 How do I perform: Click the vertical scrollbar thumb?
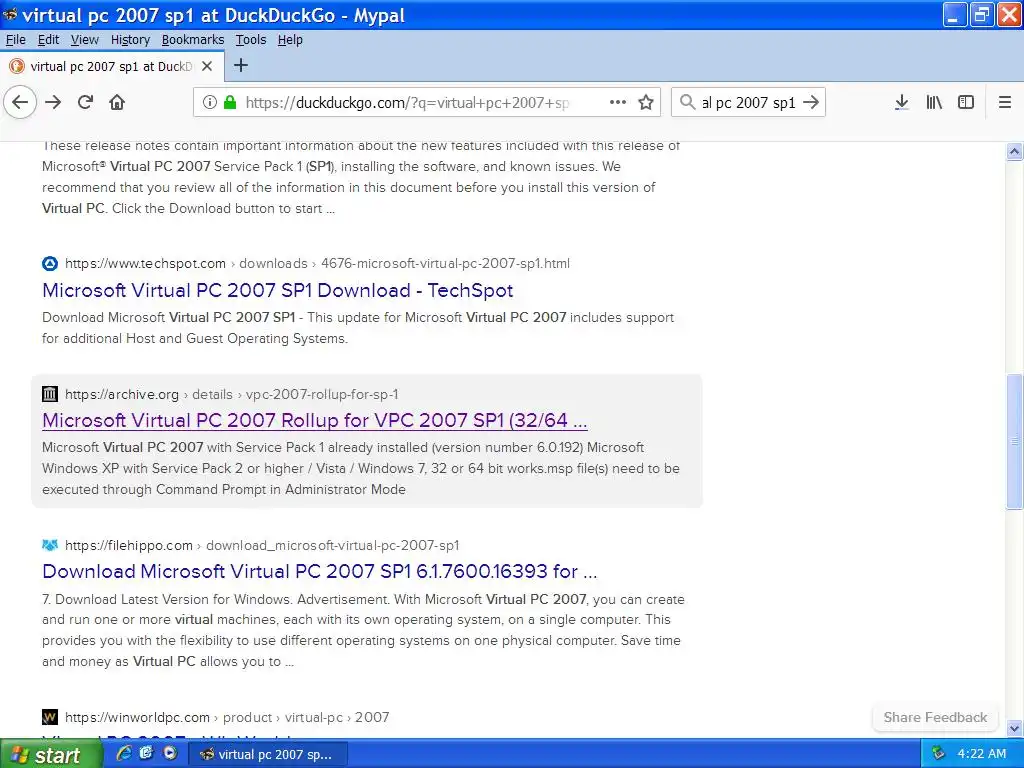point(1014,442)
